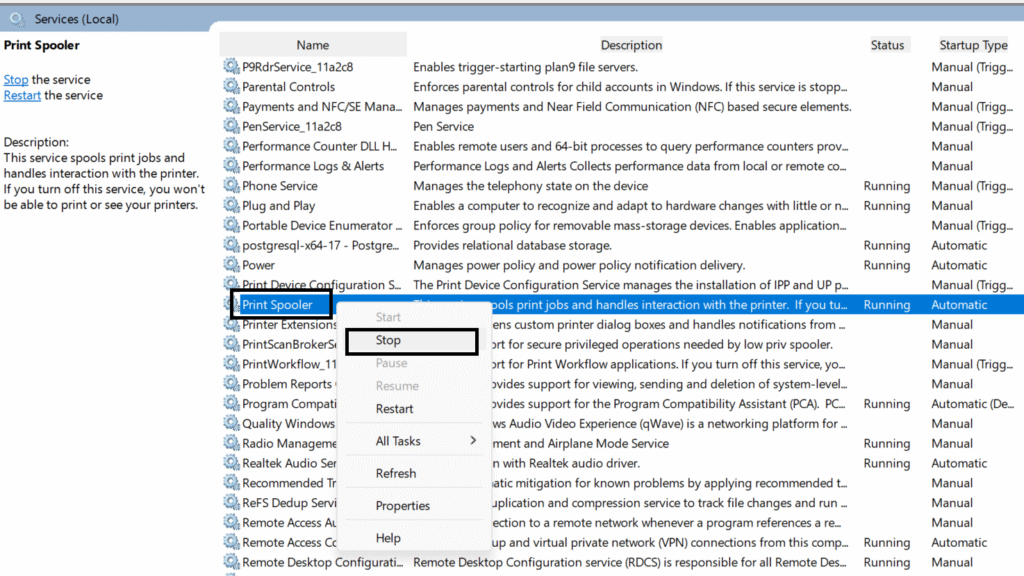Click the Phone Service gear icon
The height and width of the screenshot is (576, 1024).
tap(231, 186)
